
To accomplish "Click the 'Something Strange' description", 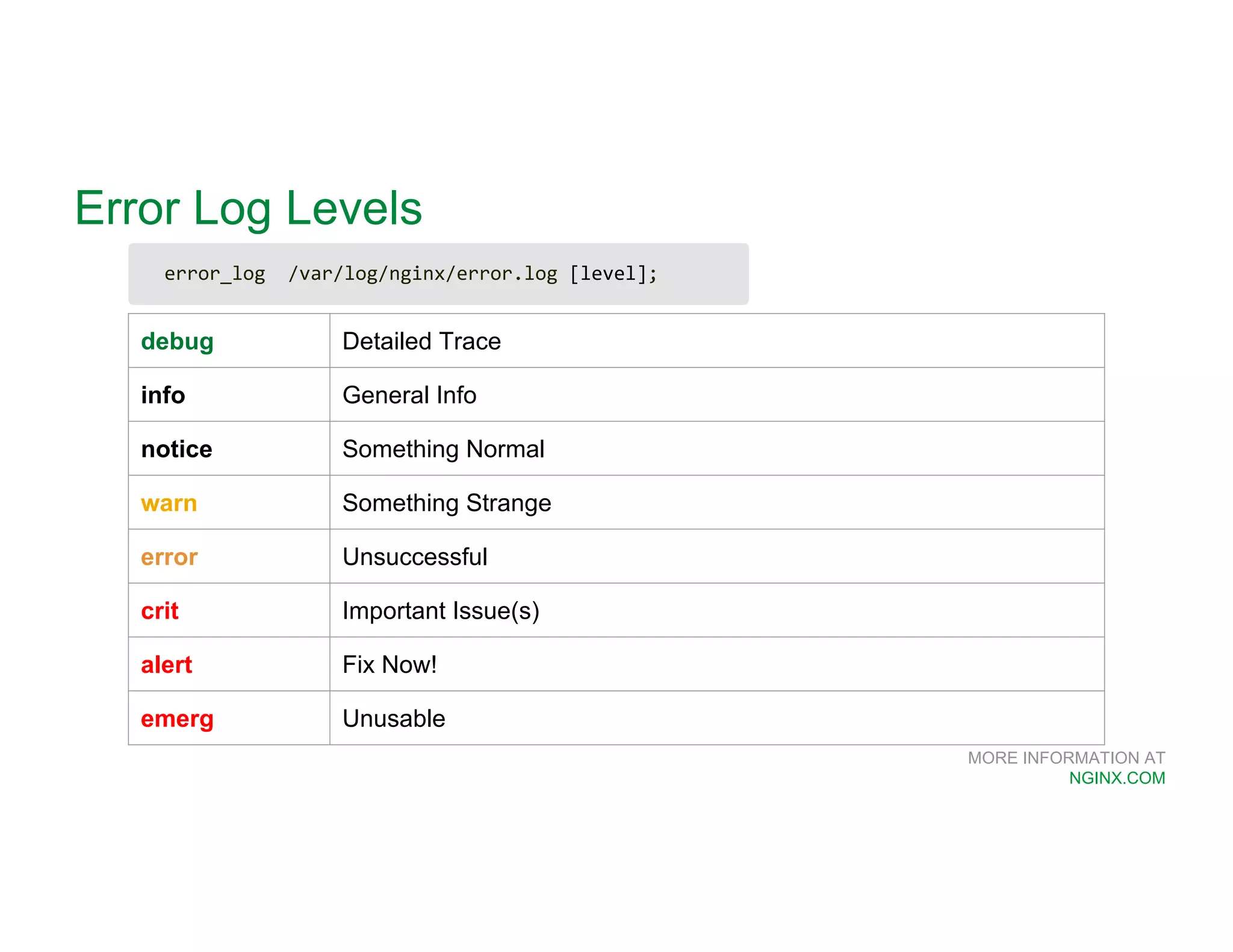I will point(447,503).
